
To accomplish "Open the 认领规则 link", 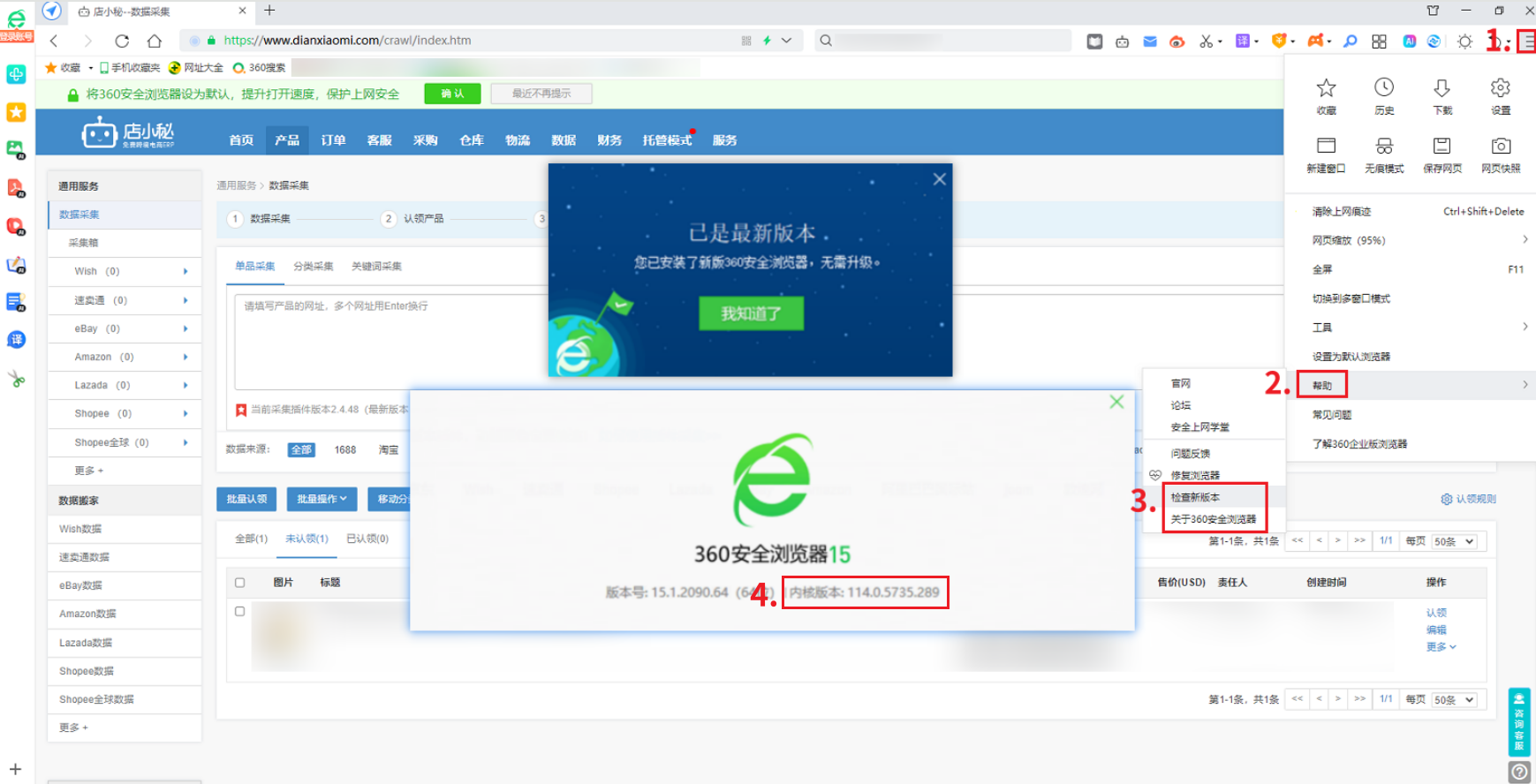I will point(1469,499).
